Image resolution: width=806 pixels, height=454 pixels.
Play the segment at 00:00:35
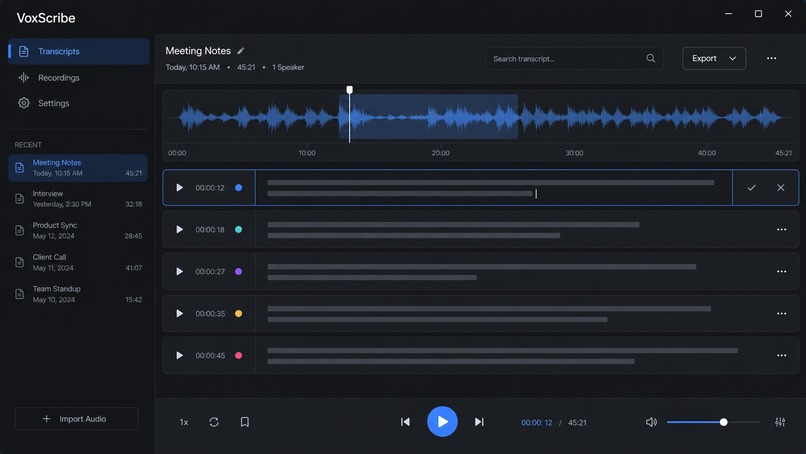[x=179, y=314]
